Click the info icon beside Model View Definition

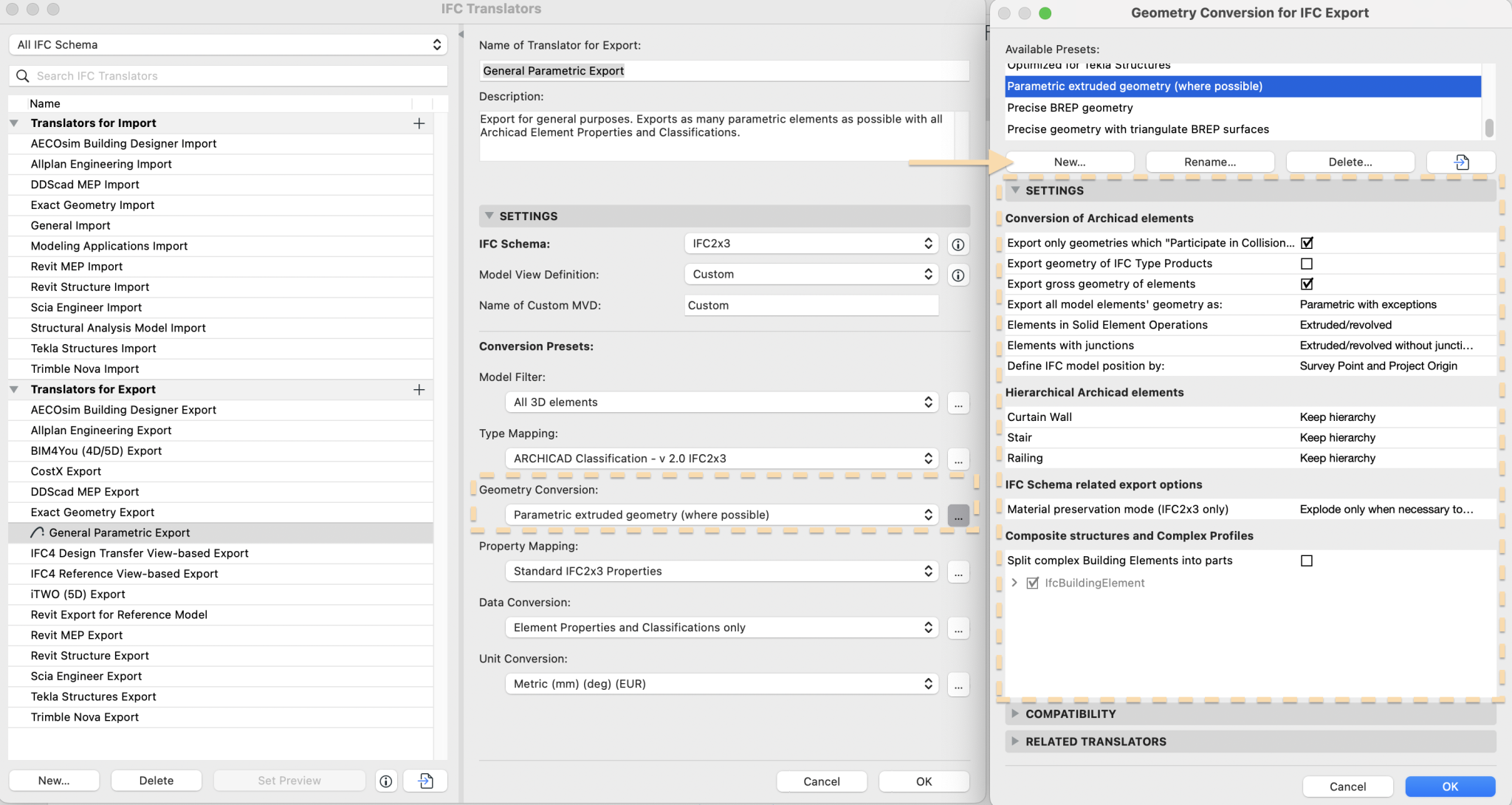(x=958, y=275)
